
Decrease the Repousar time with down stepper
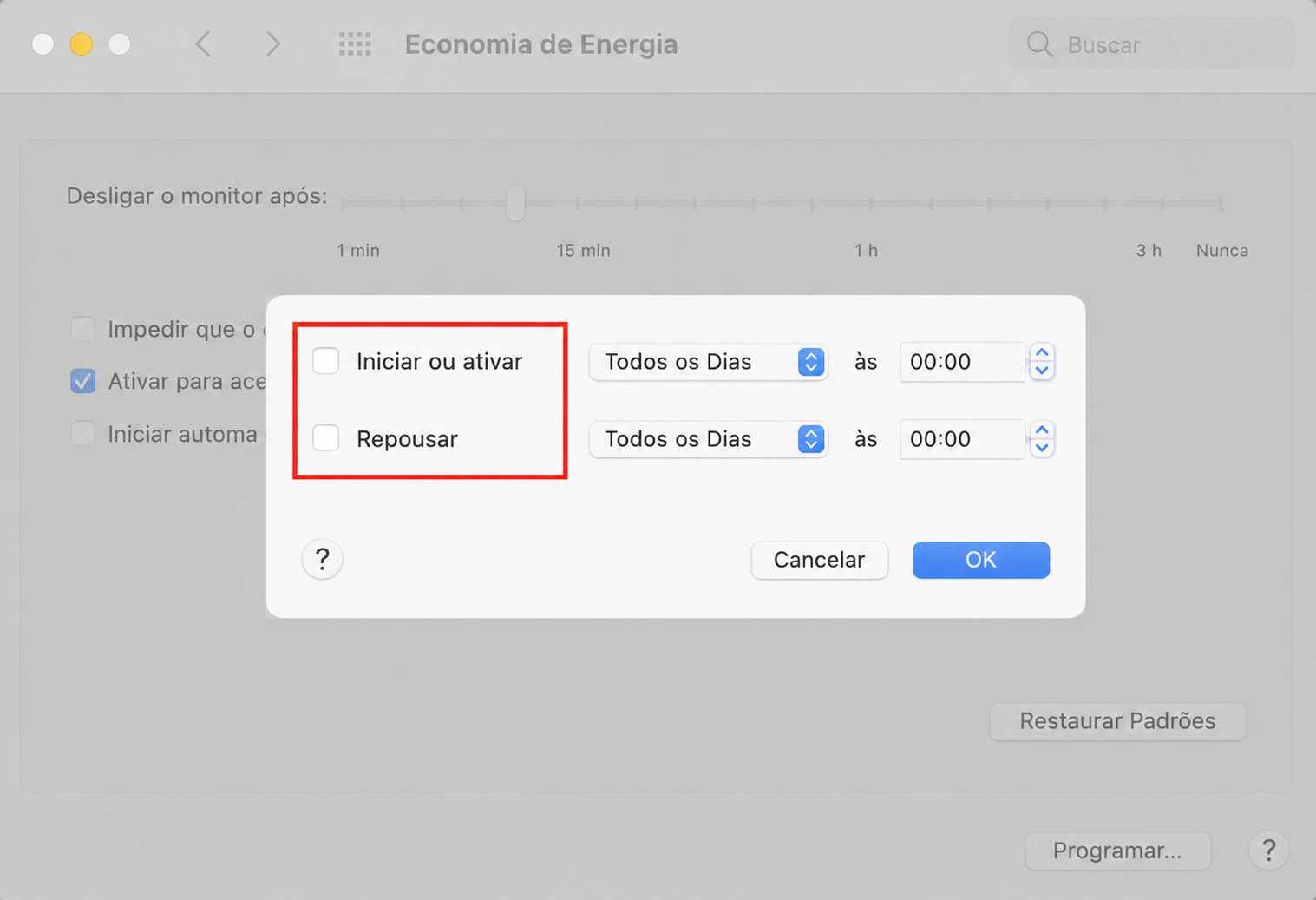pyautogui.click(x=1042, y=449)
